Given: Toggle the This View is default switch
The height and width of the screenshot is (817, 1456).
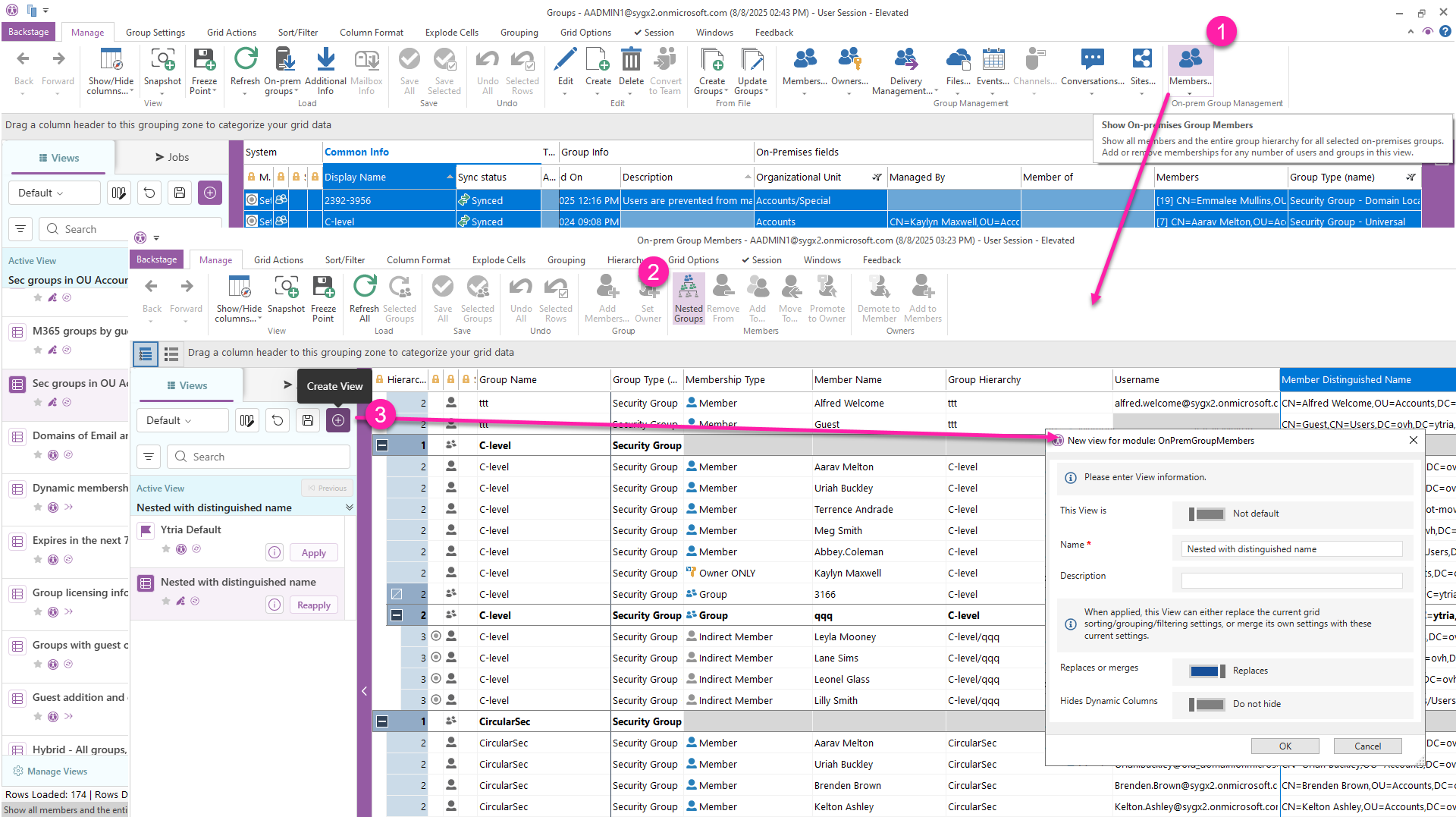Looking at the screenshot, I should 1206,514.
